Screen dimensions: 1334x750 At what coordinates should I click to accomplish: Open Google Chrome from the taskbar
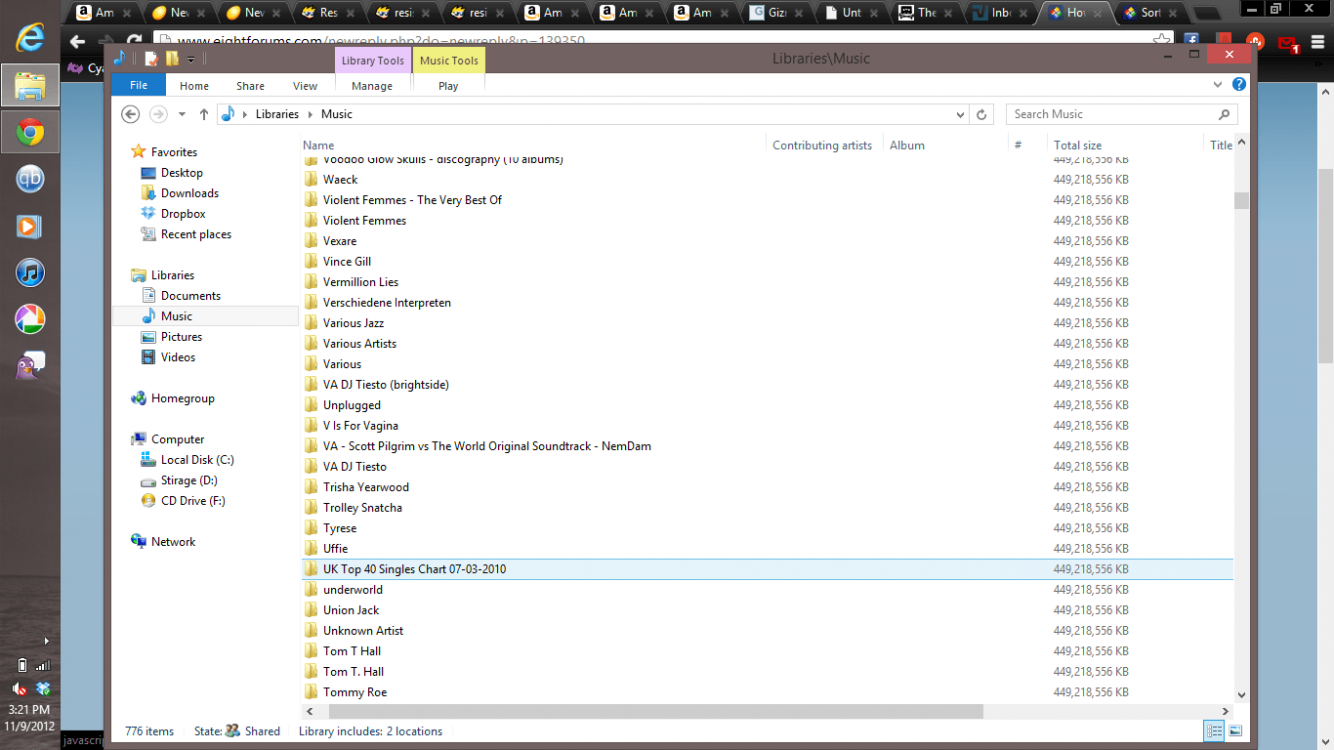(31, 131)
